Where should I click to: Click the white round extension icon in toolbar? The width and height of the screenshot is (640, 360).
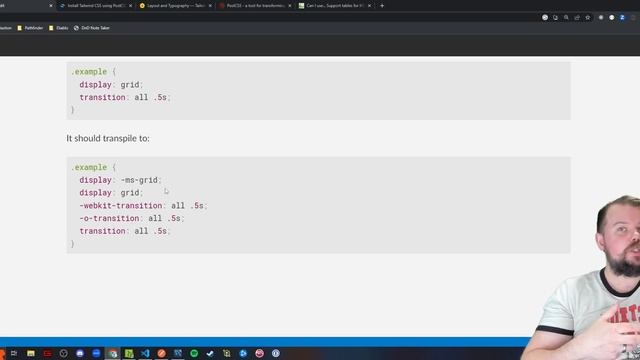(611, 18)
